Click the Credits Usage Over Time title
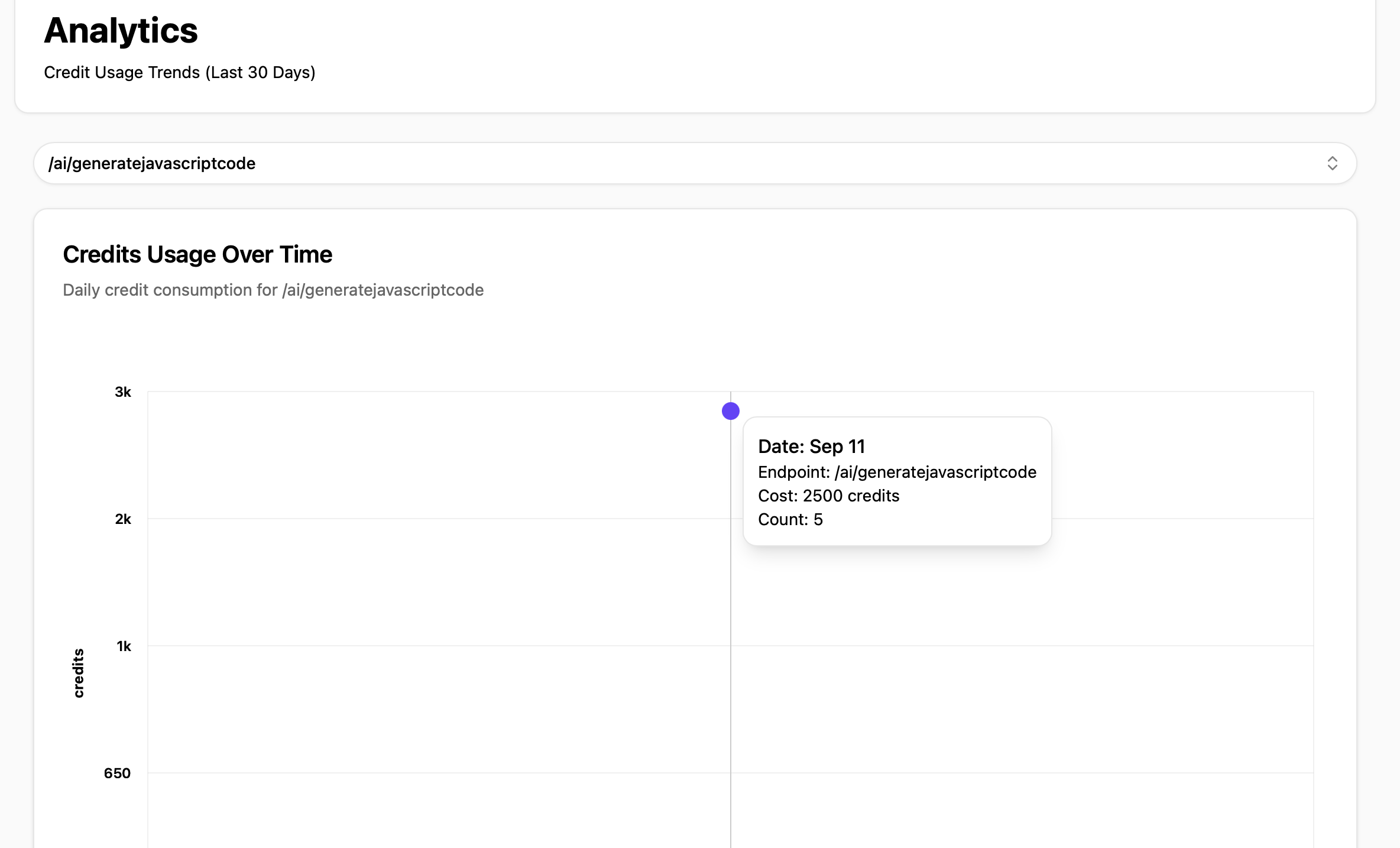1400x848 pixels. [x=197, y=254]
